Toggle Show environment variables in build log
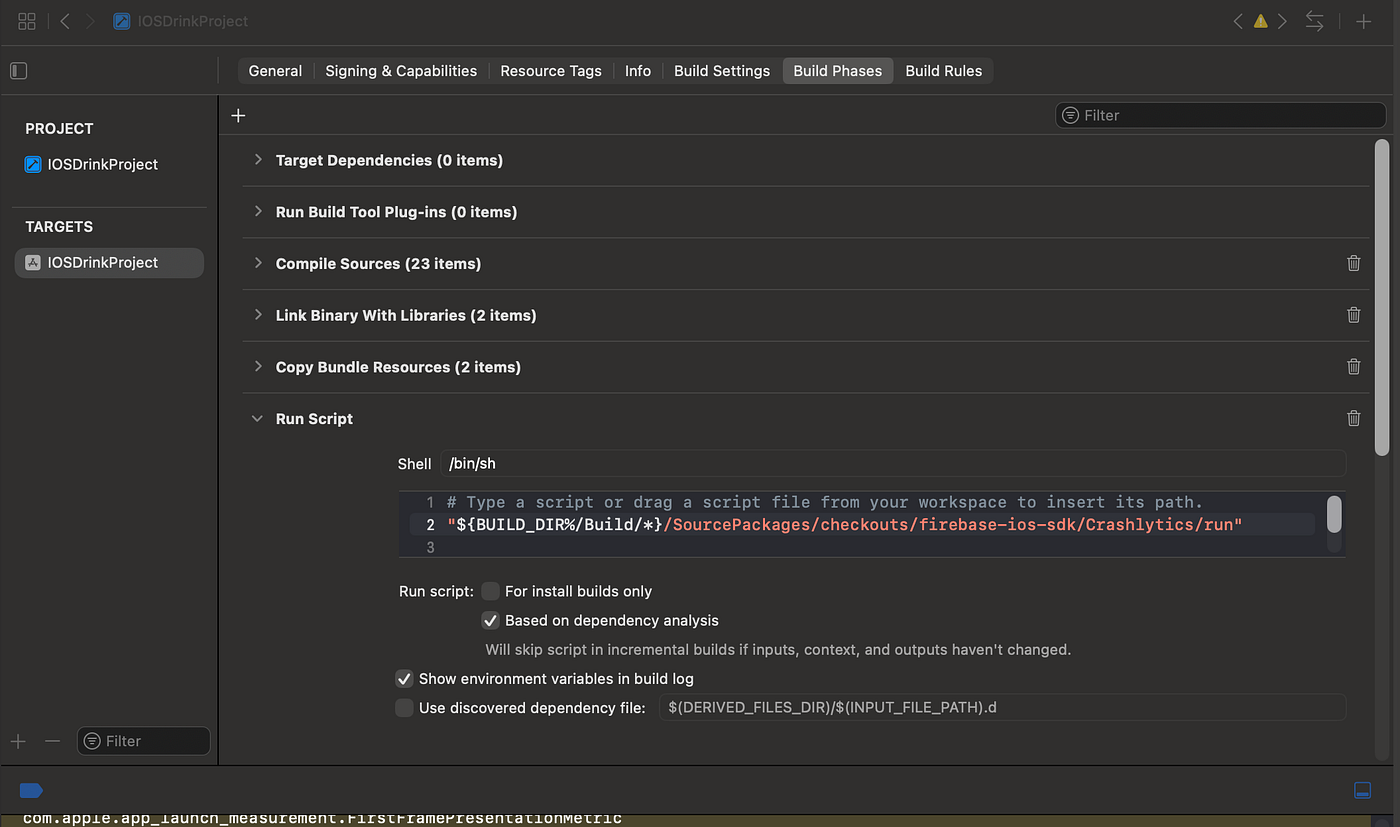The height and width of the screenshot is (827, 1400). click(404, 678)
